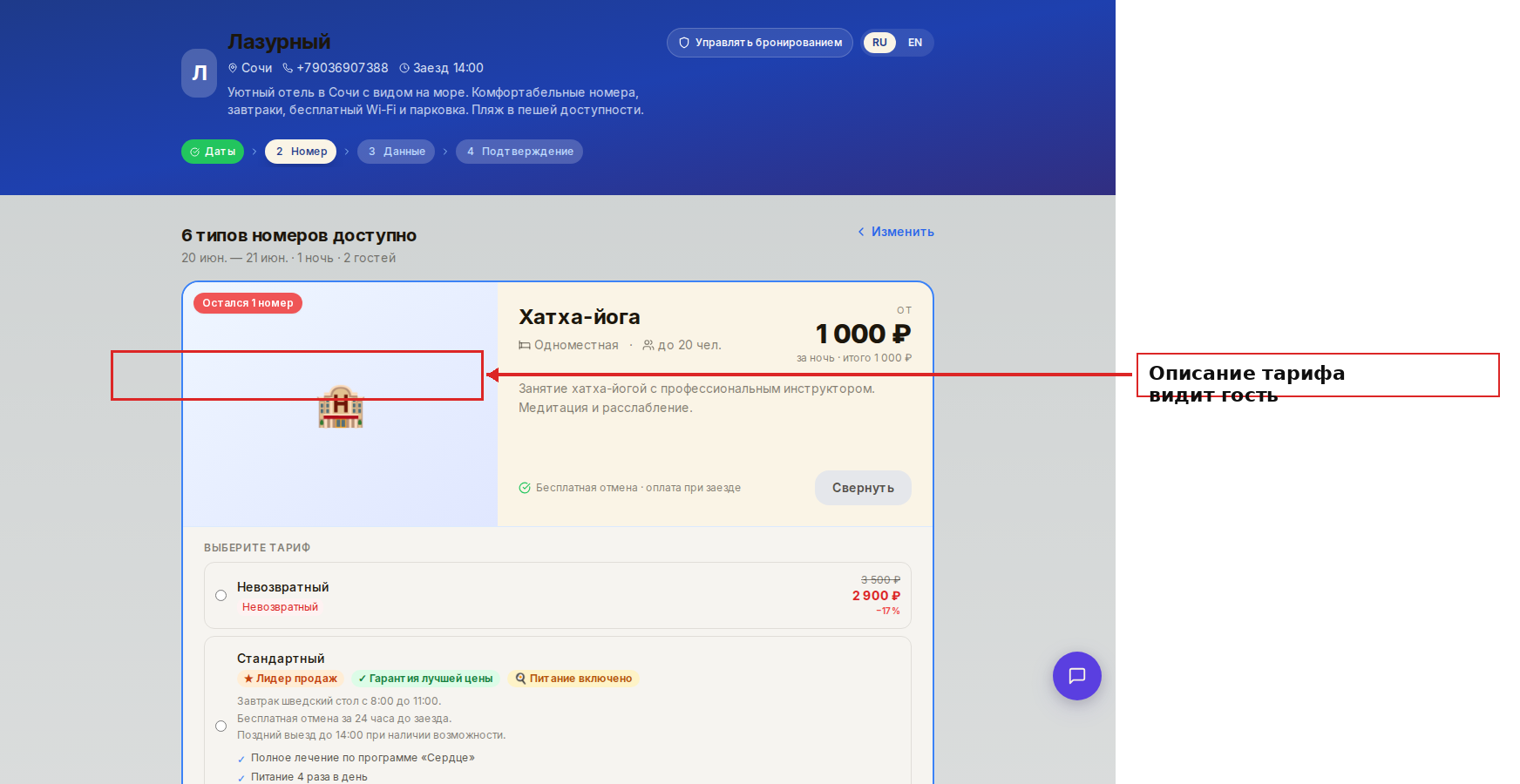The image size is (1520, 784).
Task: Click the green free cancellation check icon
Action: coord(525,488)
